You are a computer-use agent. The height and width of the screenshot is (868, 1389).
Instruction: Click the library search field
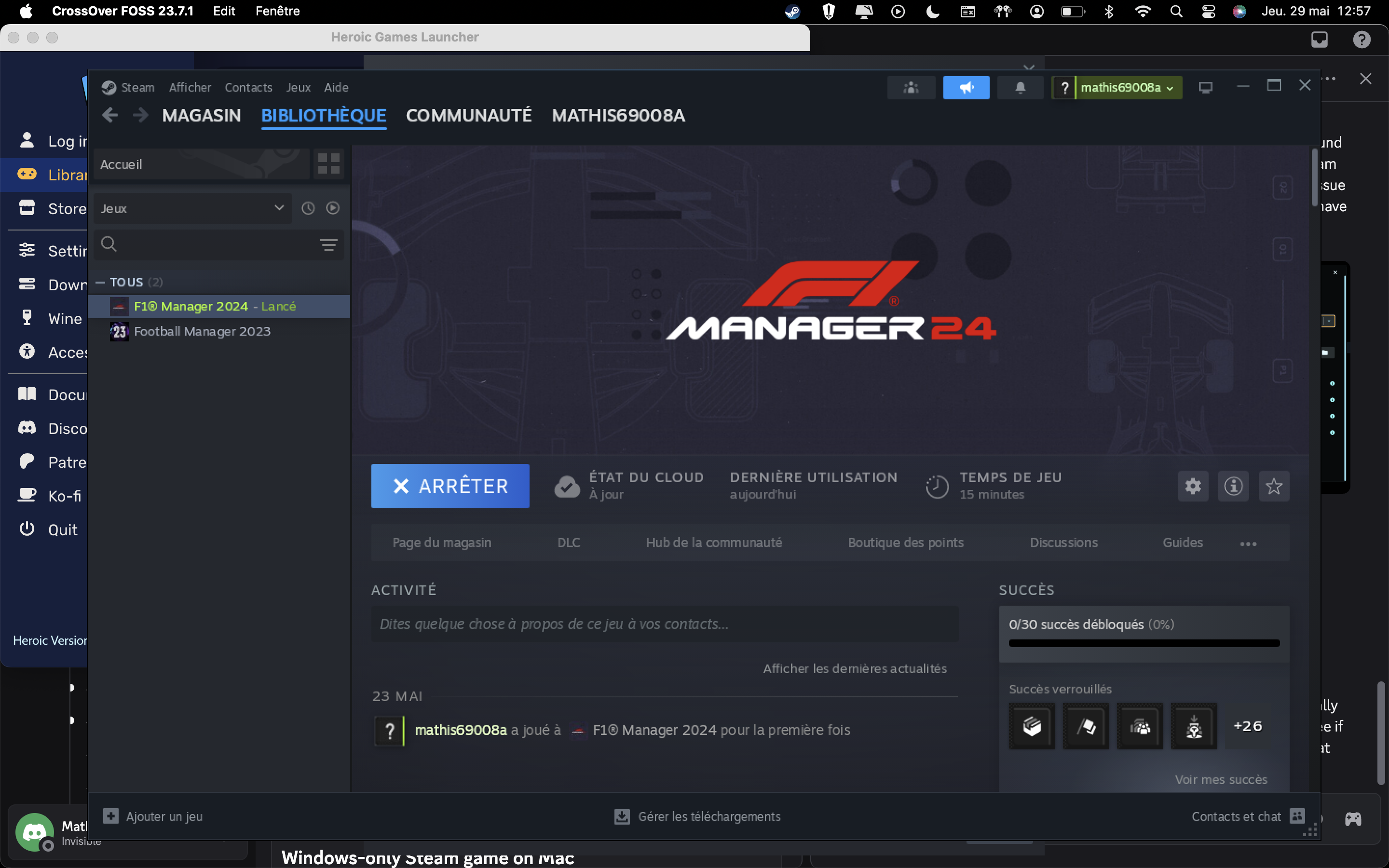[x=218, y=245]
